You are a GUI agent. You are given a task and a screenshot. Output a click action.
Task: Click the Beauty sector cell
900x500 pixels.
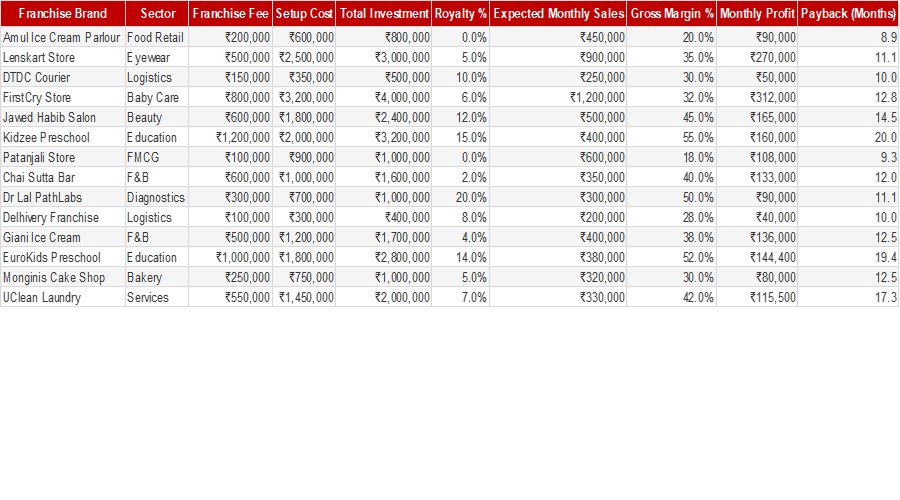click(x=157, y=118)
